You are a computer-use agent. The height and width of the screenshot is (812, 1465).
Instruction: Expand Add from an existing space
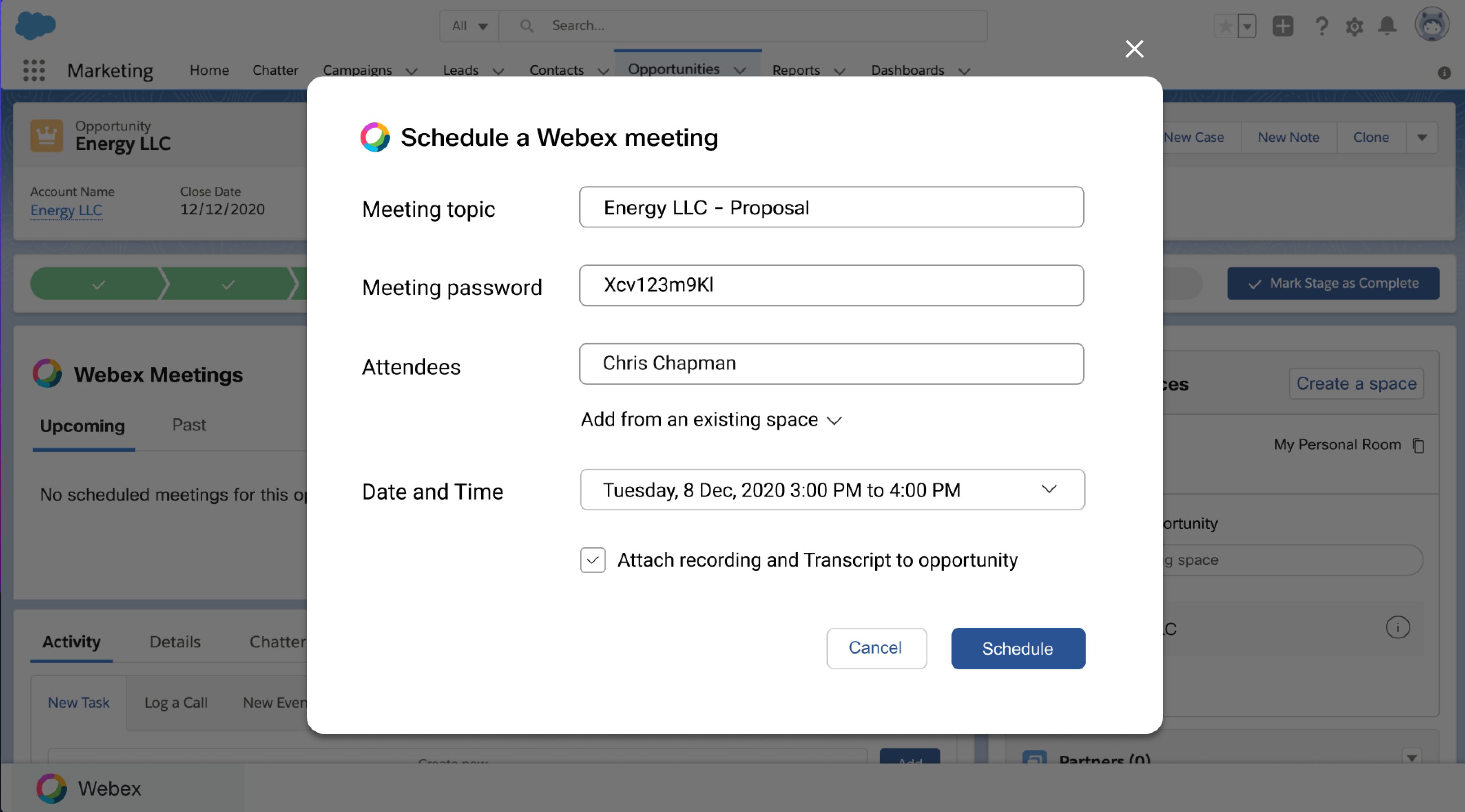[x=711, y=420]
